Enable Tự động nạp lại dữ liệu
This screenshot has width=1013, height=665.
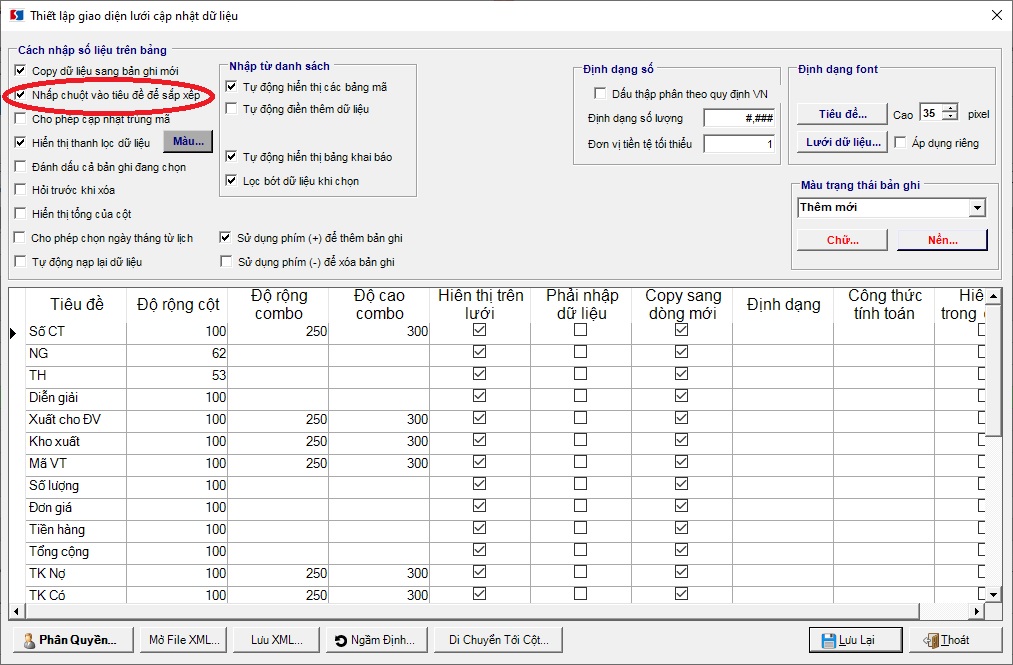21,261
